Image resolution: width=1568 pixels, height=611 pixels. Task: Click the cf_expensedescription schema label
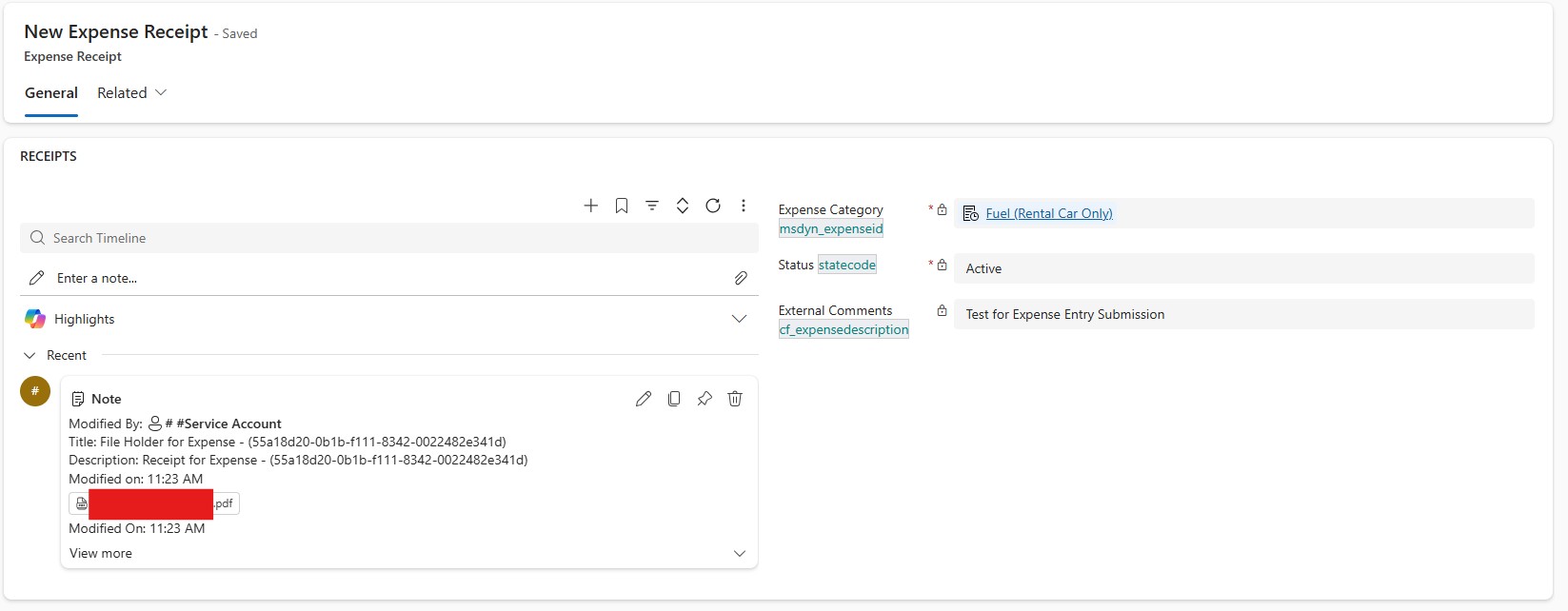[x=844, y=329]
